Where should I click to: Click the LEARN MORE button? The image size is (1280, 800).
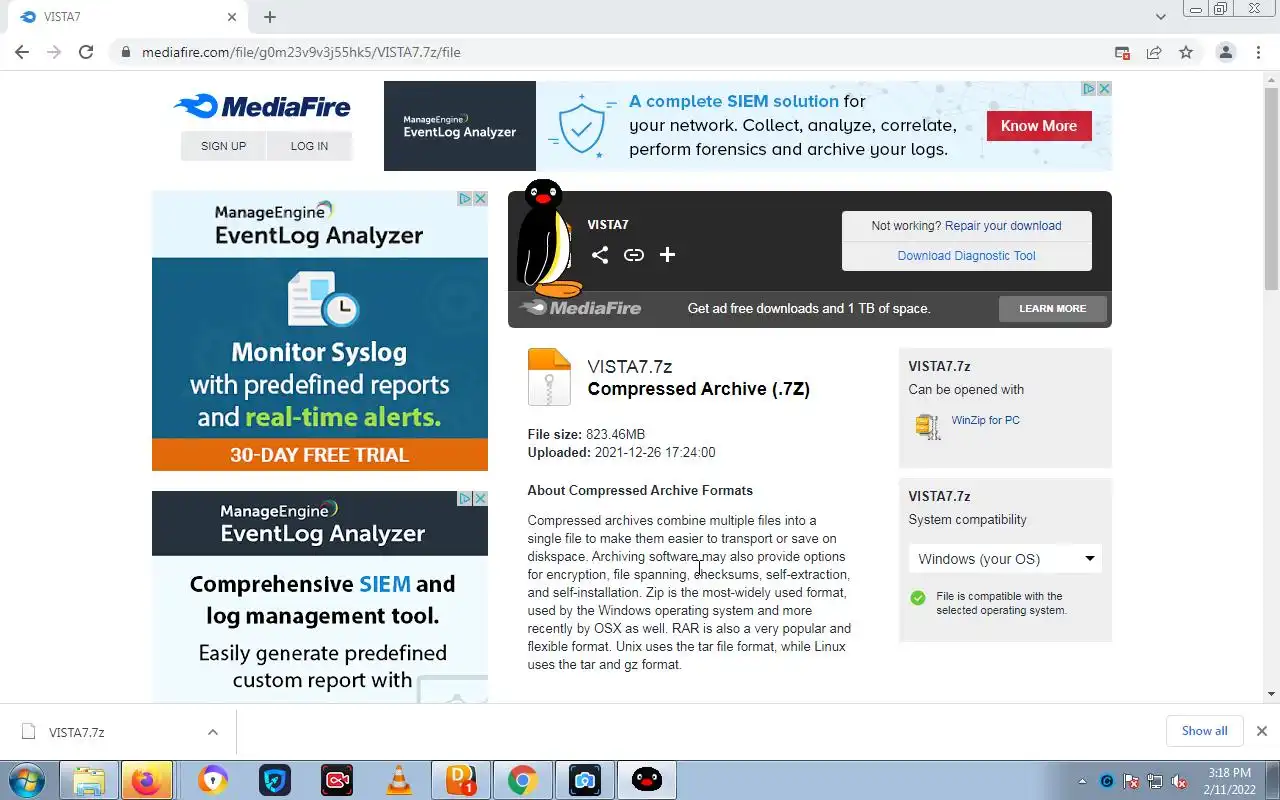[x=1052, y=309]
